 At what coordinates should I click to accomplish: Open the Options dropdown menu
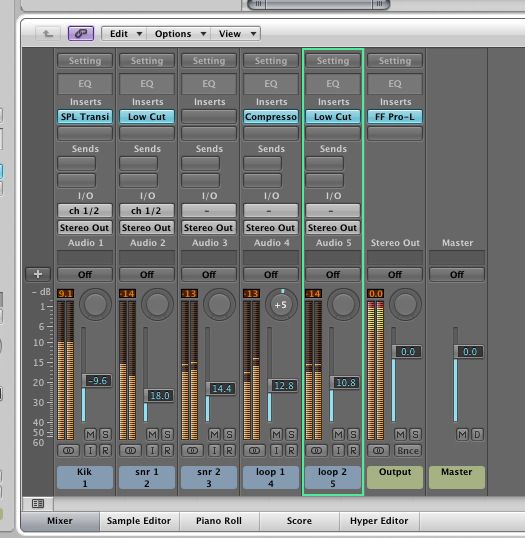[178, 34]
